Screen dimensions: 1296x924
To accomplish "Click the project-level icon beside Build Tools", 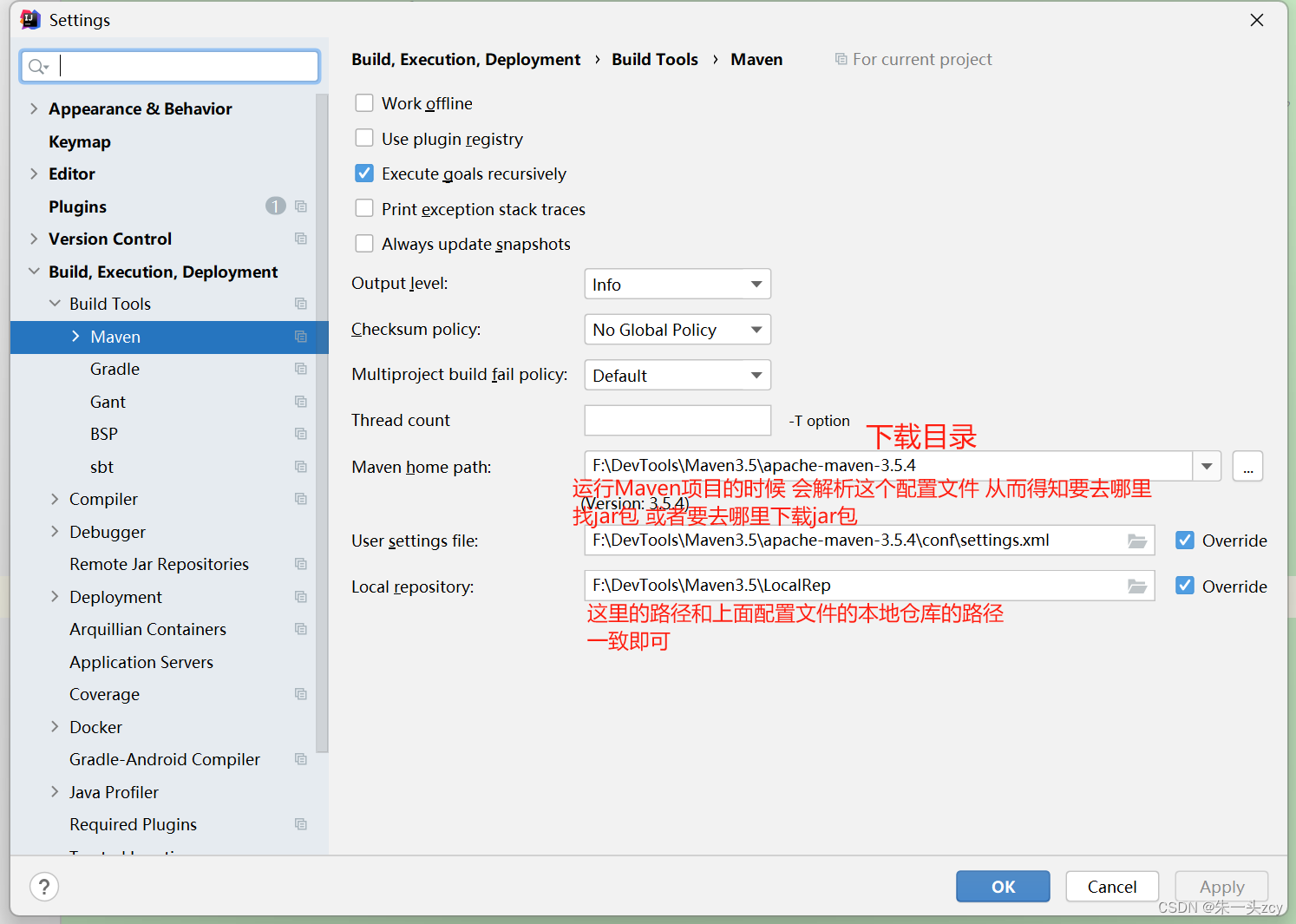I will [x=301, y=304].
